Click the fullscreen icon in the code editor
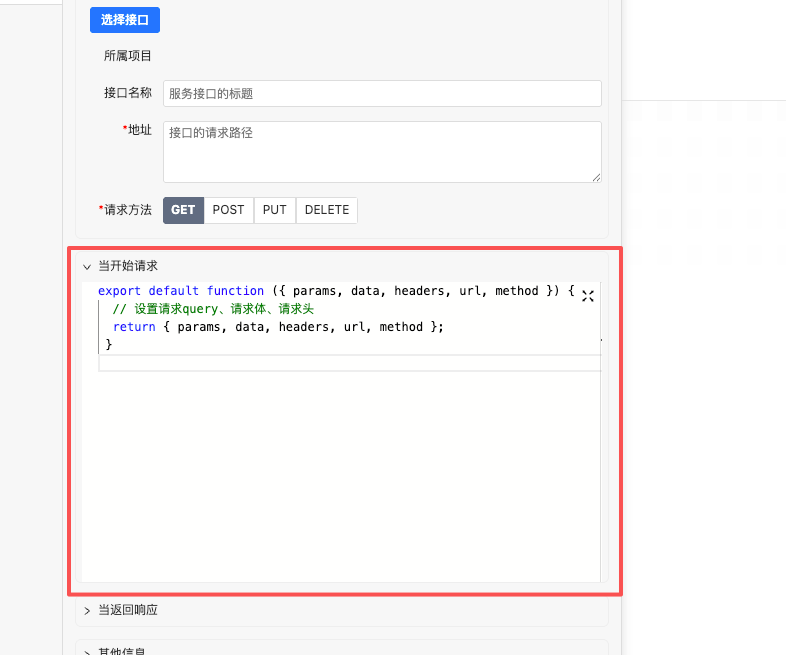This screenshot has width=786, height=655. point(588,296)
